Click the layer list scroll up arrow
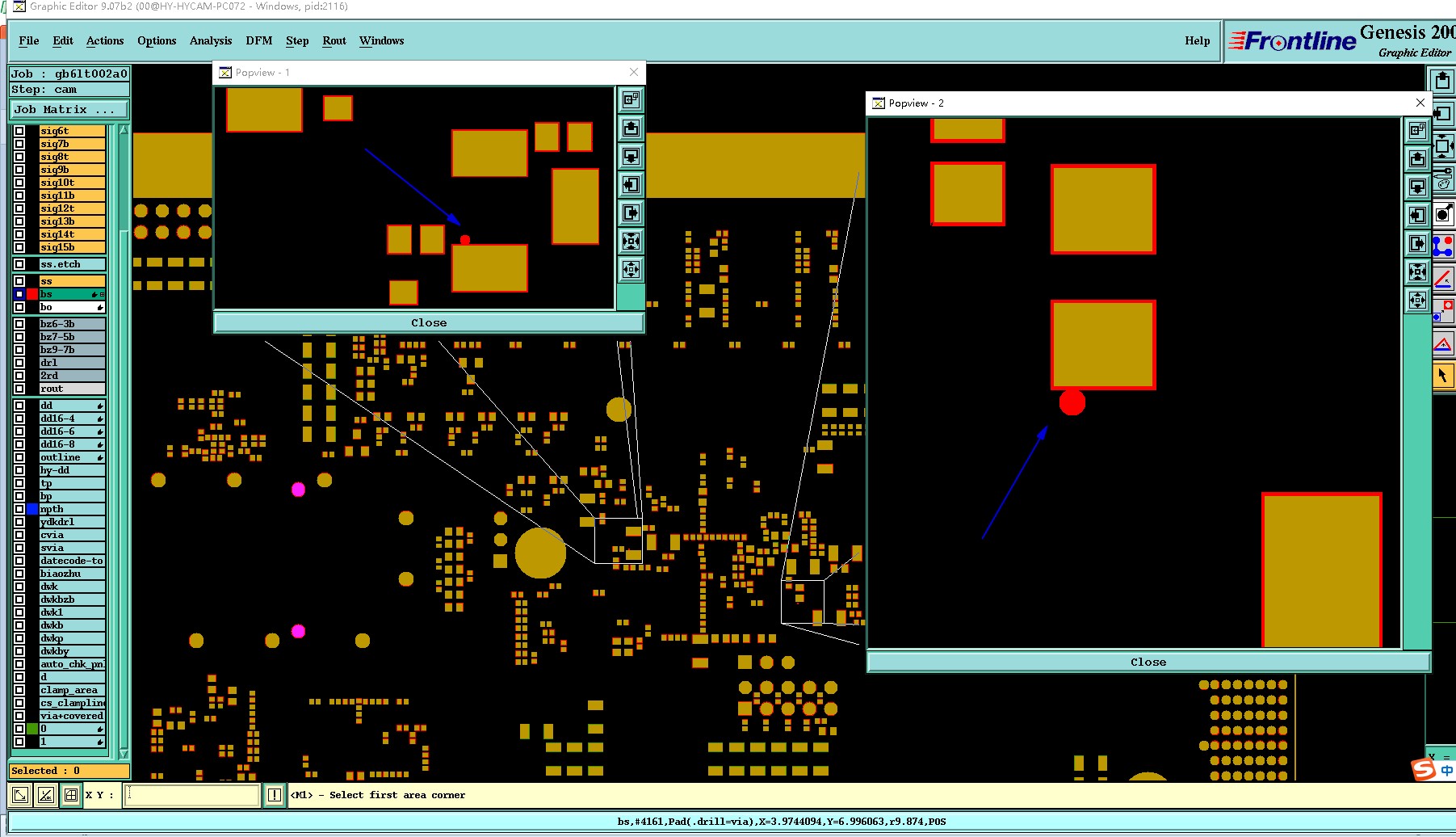 pyautogui.click(x=124, y=130)
